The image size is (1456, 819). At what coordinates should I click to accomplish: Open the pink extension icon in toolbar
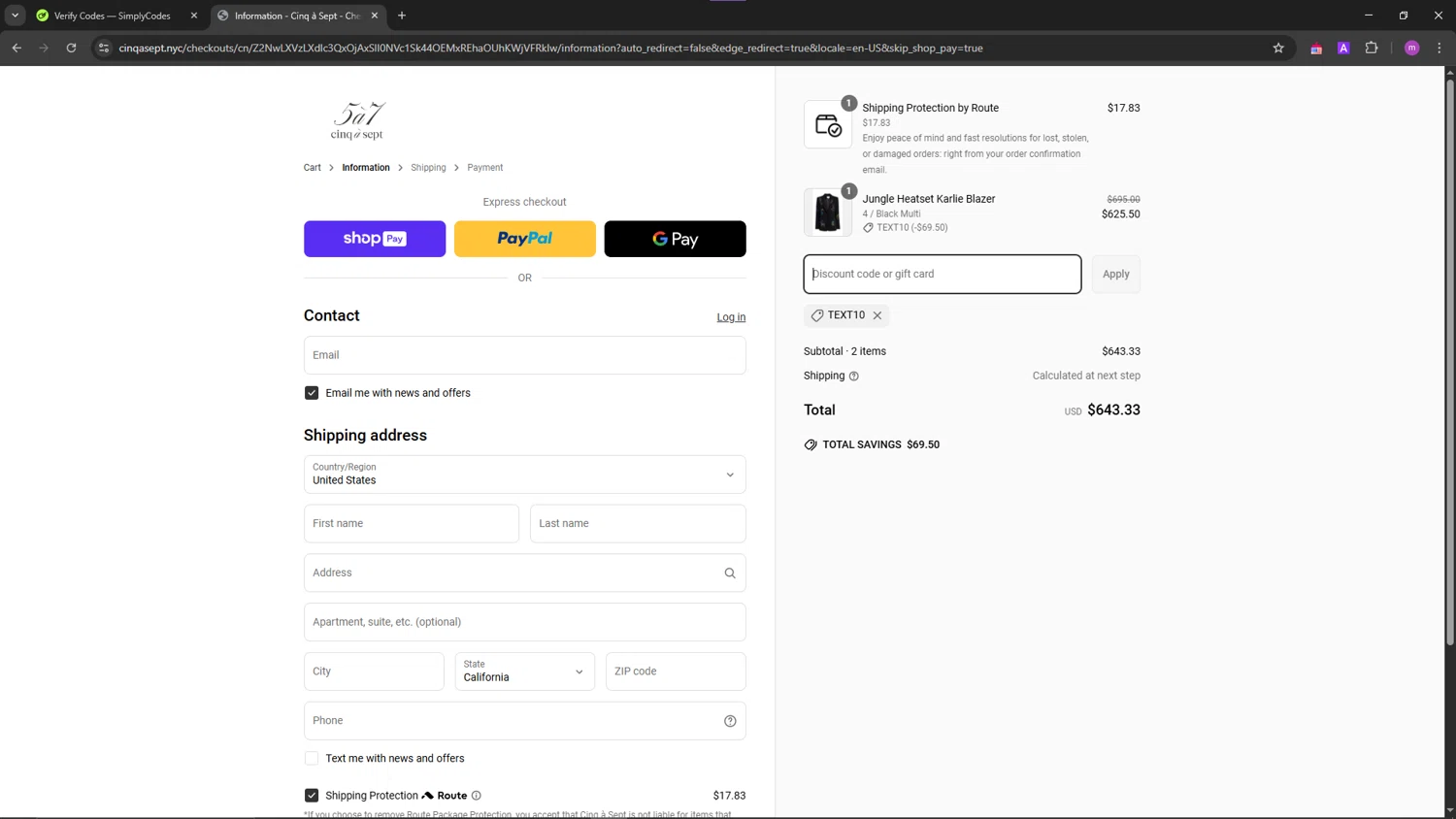coord(1316,48)
